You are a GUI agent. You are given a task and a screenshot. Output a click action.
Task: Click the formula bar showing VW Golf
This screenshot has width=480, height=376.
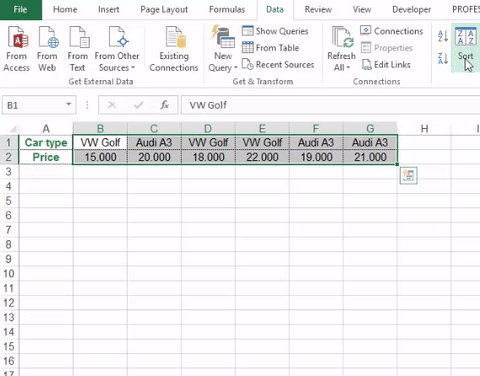point(330,105)
